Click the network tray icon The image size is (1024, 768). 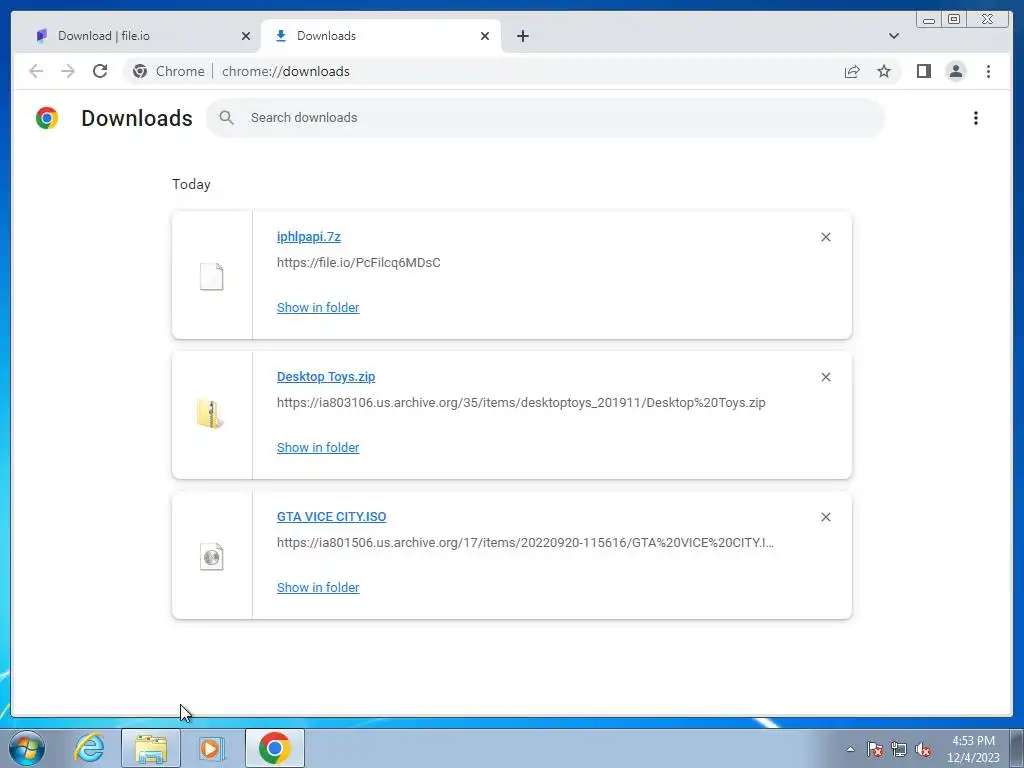[x=899, y=750]
